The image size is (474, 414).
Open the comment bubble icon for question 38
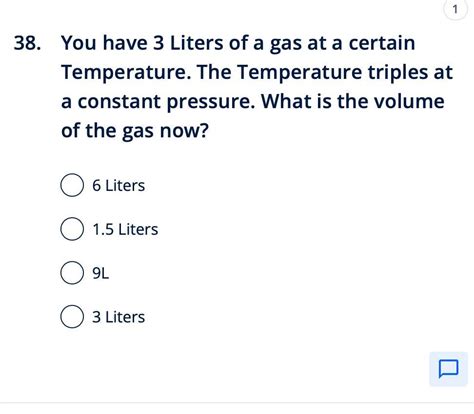coord(448,369)
